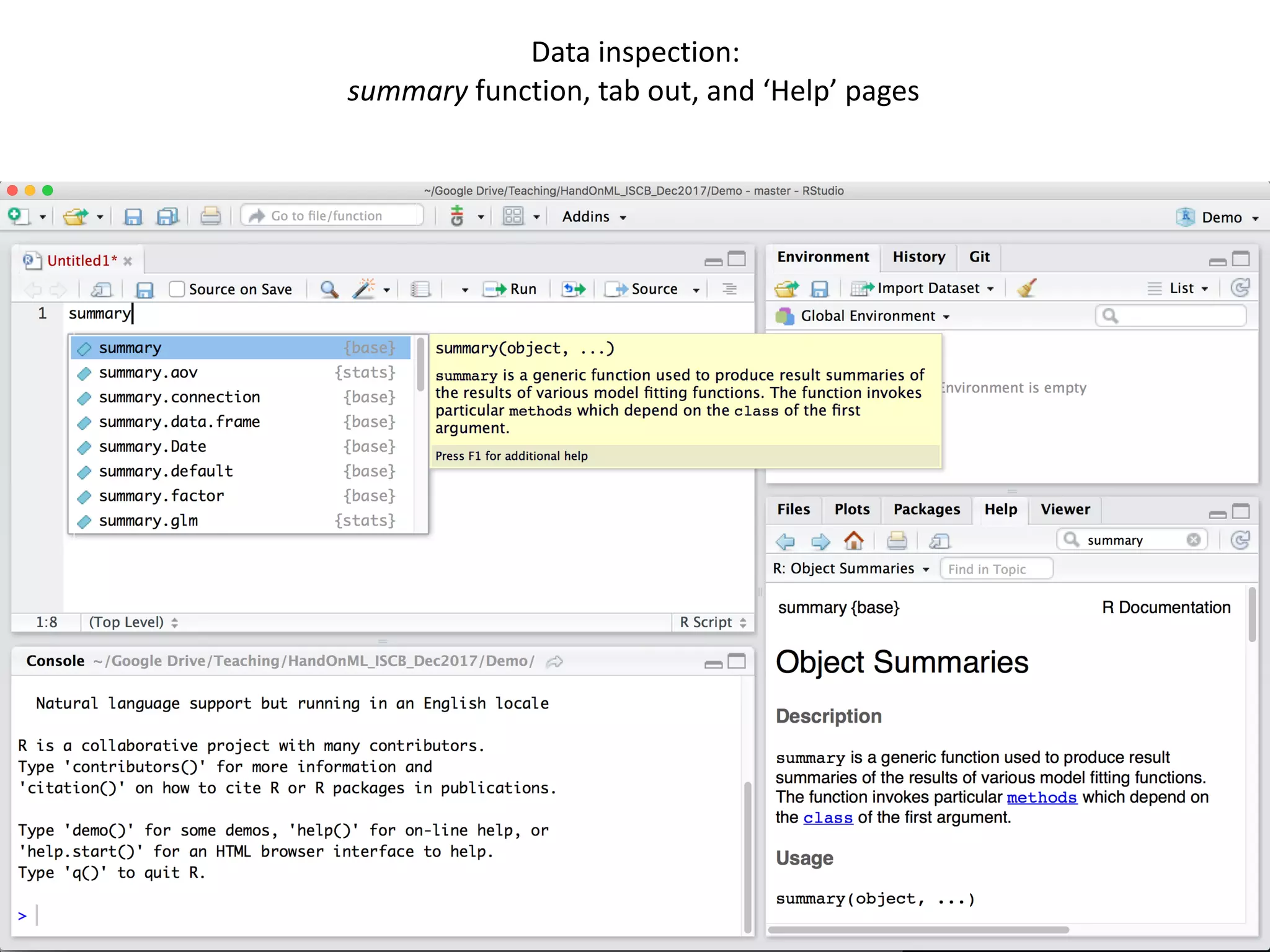Click the Help pane horizontal scrollbar

[918, 930]
